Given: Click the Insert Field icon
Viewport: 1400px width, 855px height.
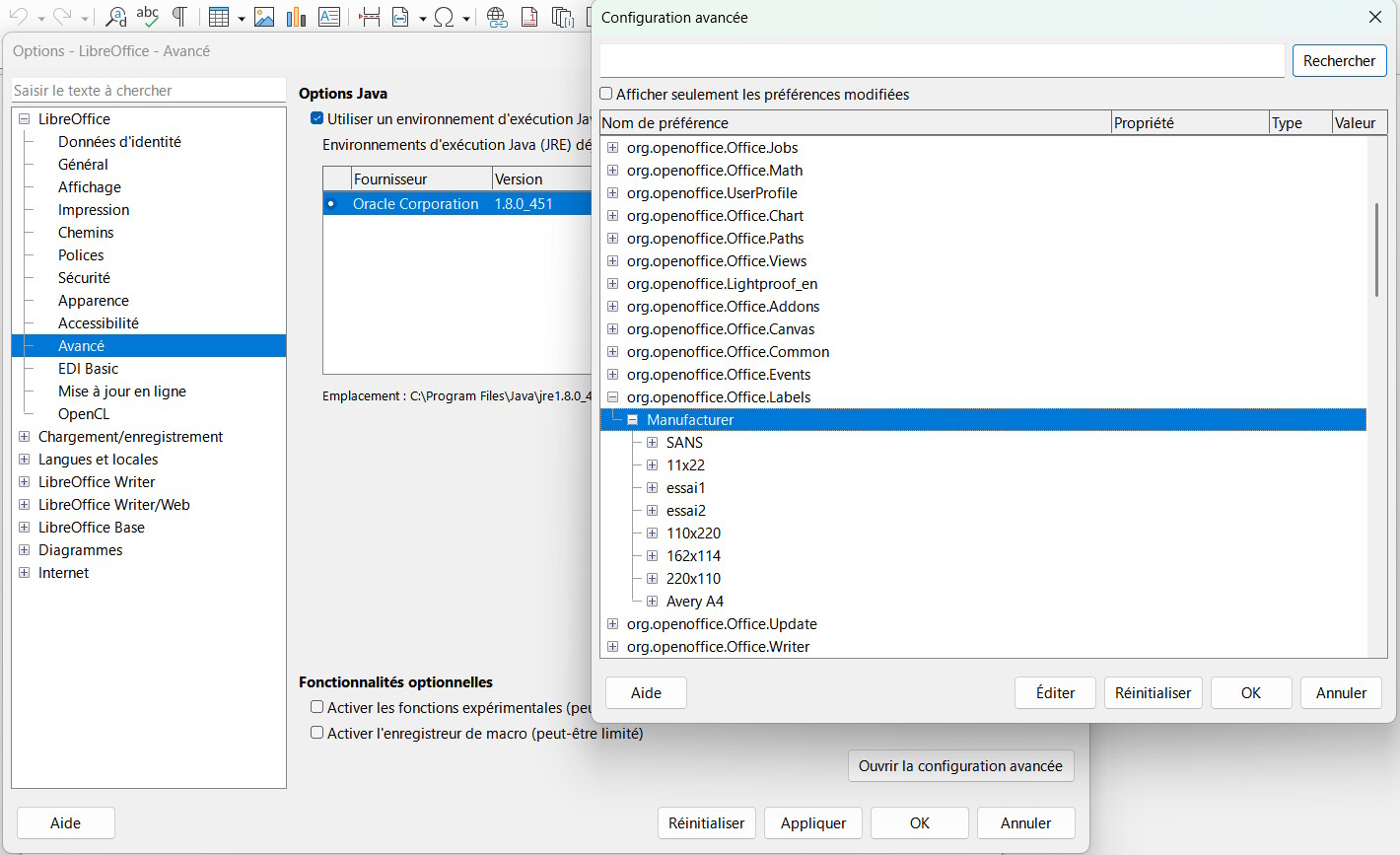Looking at the screenshot, I should 400,17.
